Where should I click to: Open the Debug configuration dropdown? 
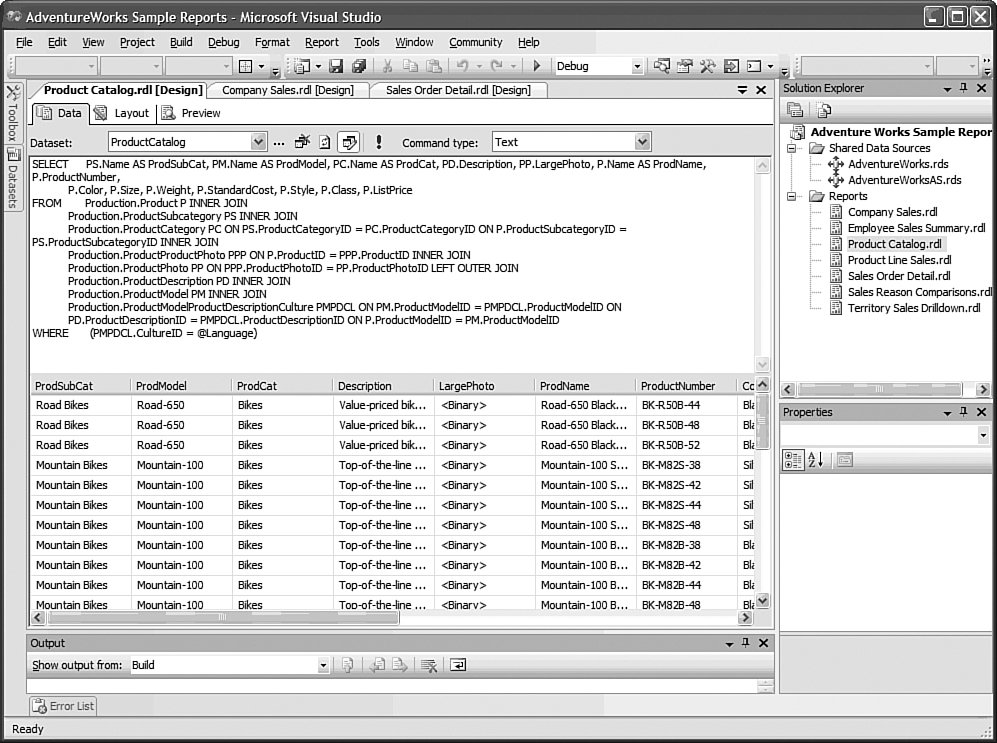[636, 66]
